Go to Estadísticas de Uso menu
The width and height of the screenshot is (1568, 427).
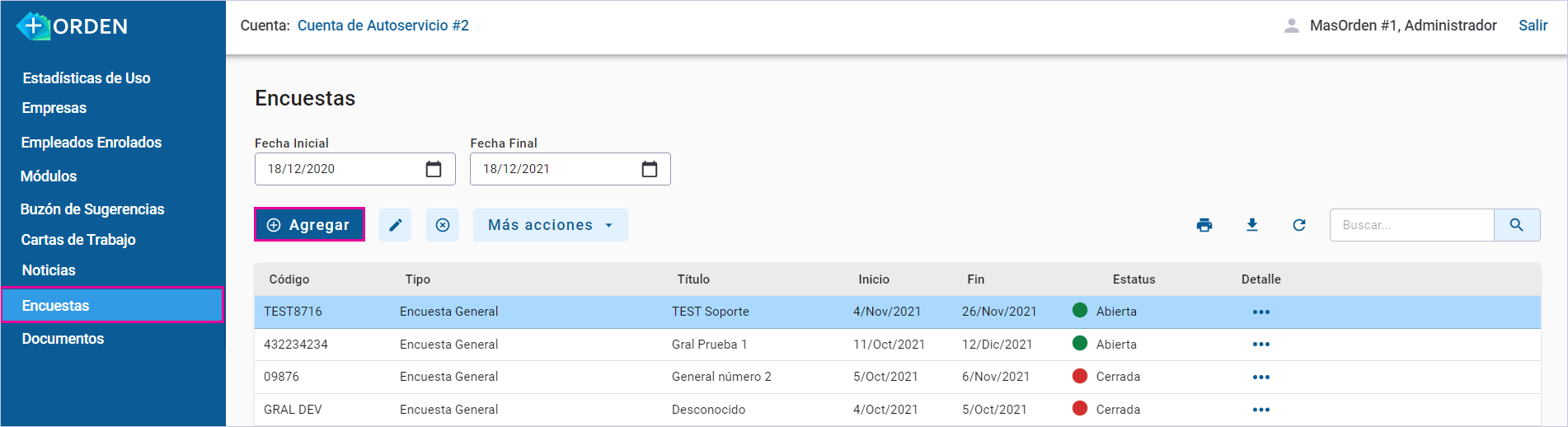click(87, 78)
